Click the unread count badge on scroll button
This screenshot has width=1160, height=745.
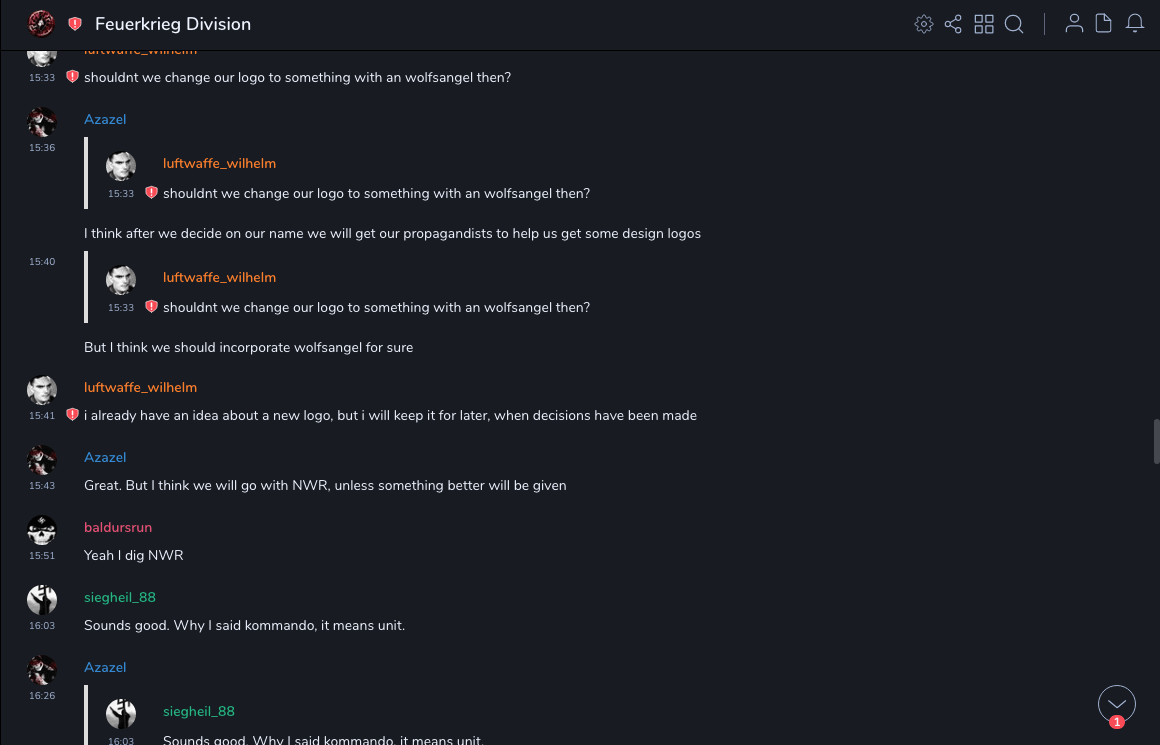(1117, 722)
